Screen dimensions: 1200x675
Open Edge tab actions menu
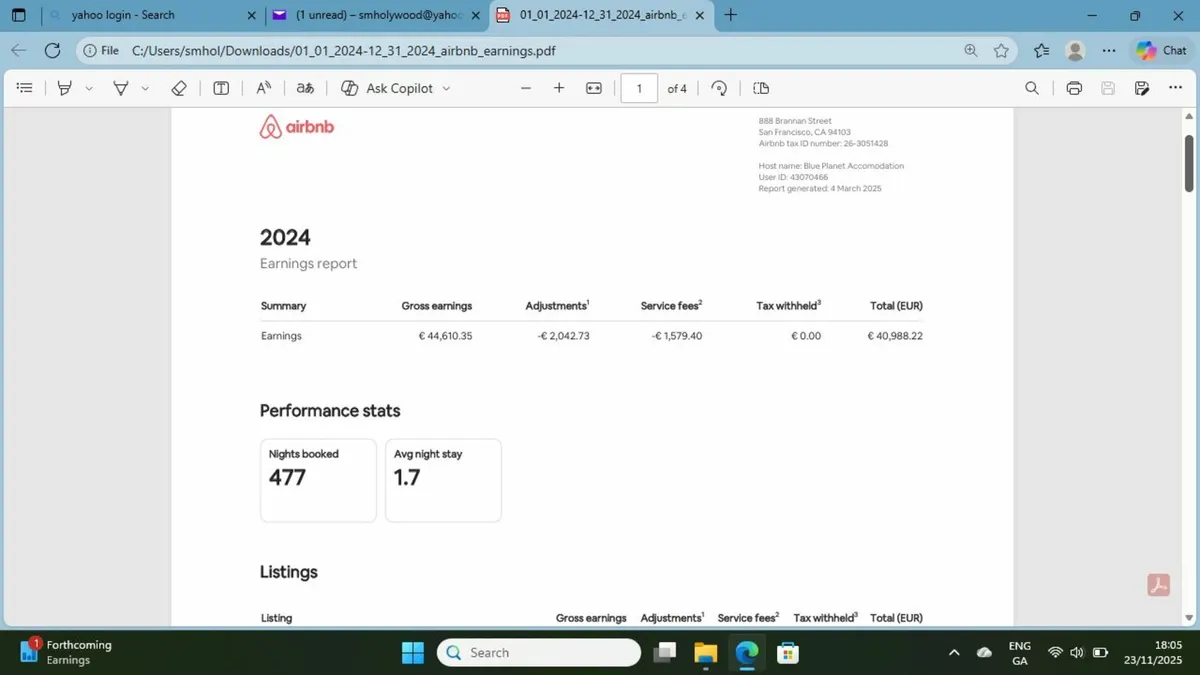point(18,15)
